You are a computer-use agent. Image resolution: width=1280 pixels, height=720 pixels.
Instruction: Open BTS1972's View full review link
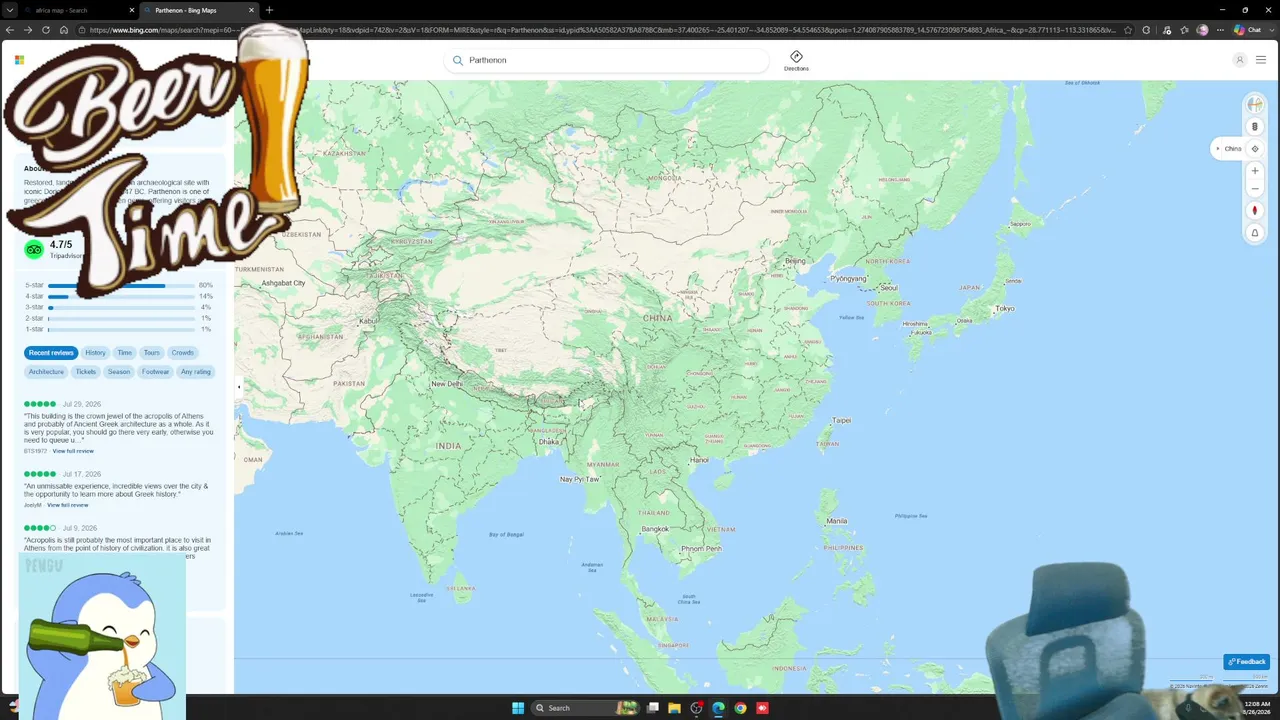[73, 451]
